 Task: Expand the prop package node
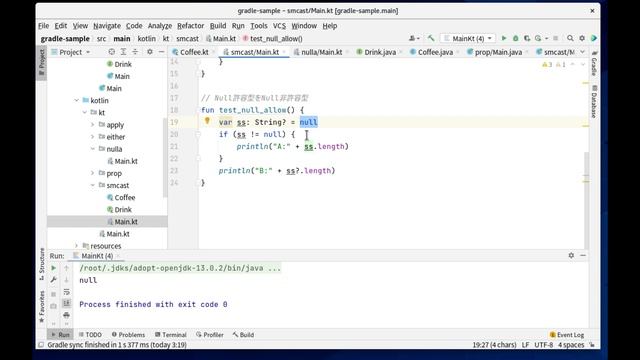(x=93, y=173)
